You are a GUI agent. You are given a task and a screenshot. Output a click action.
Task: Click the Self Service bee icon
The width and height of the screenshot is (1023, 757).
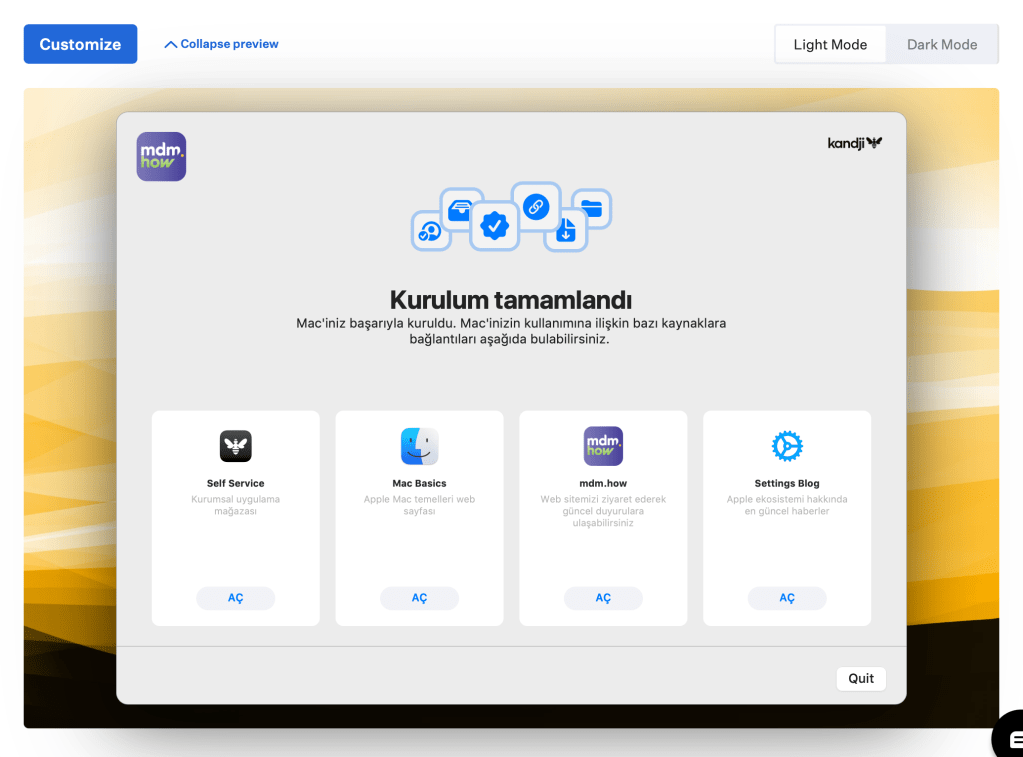[x=236, y=446]
